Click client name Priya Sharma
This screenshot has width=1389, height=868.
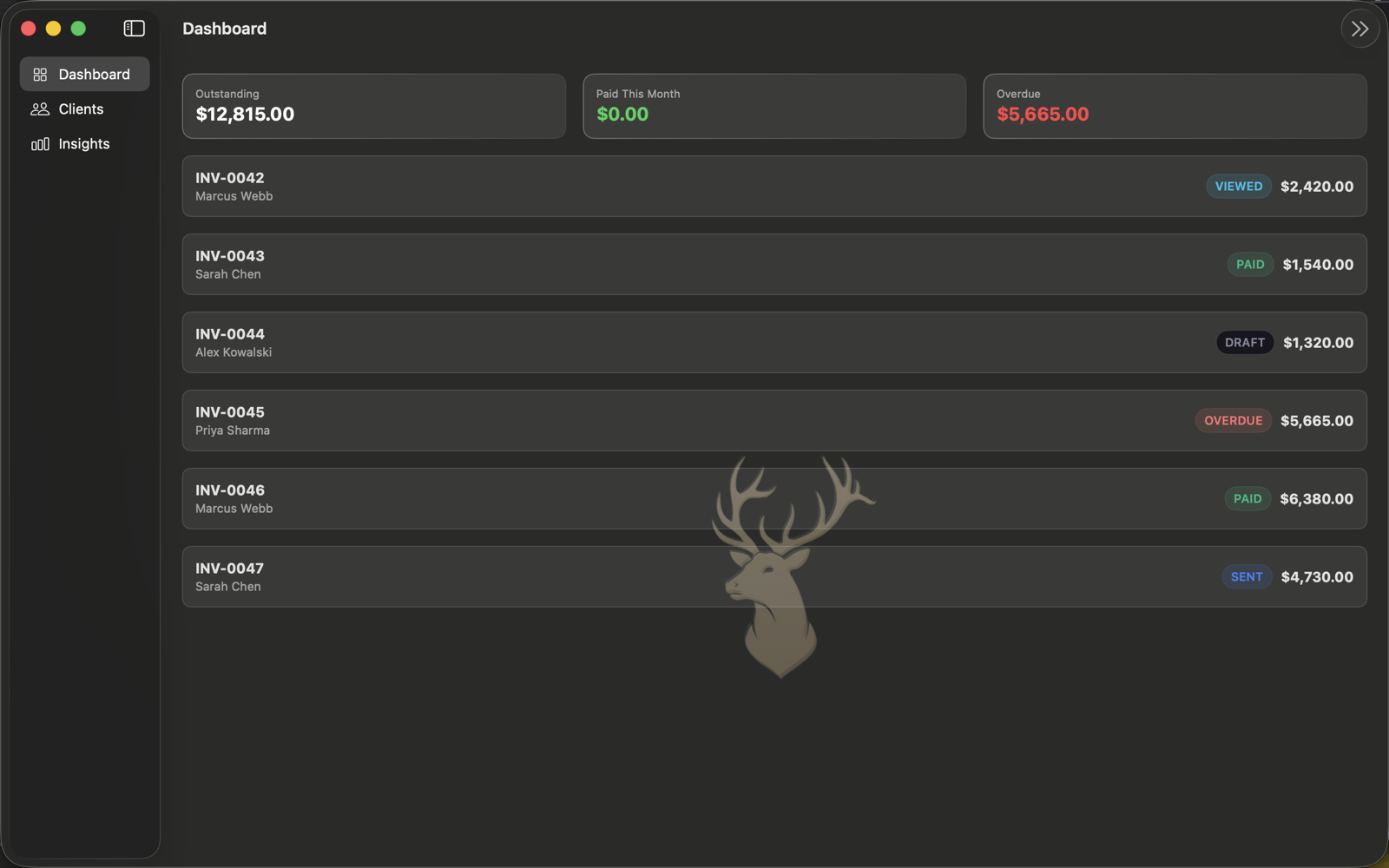click(x=233, y=431)
